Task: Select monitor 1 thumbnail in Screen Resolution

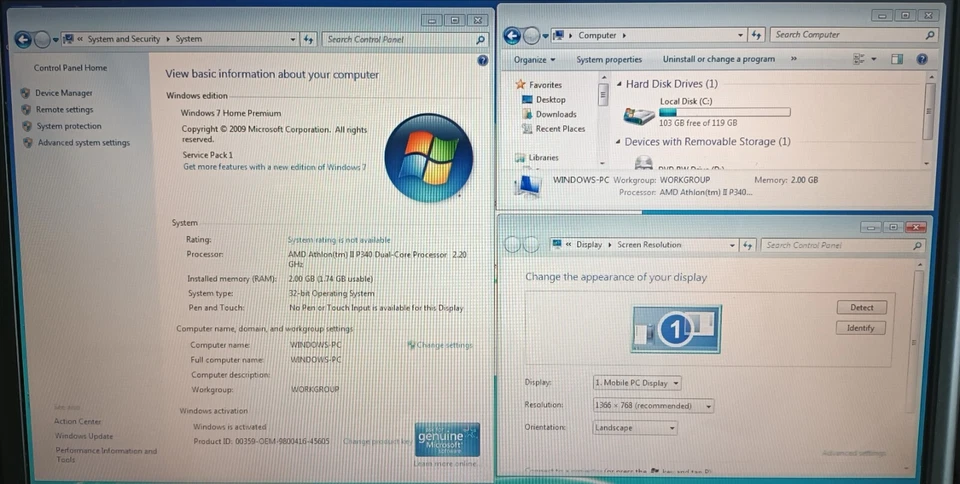Action: click(676, 329)
